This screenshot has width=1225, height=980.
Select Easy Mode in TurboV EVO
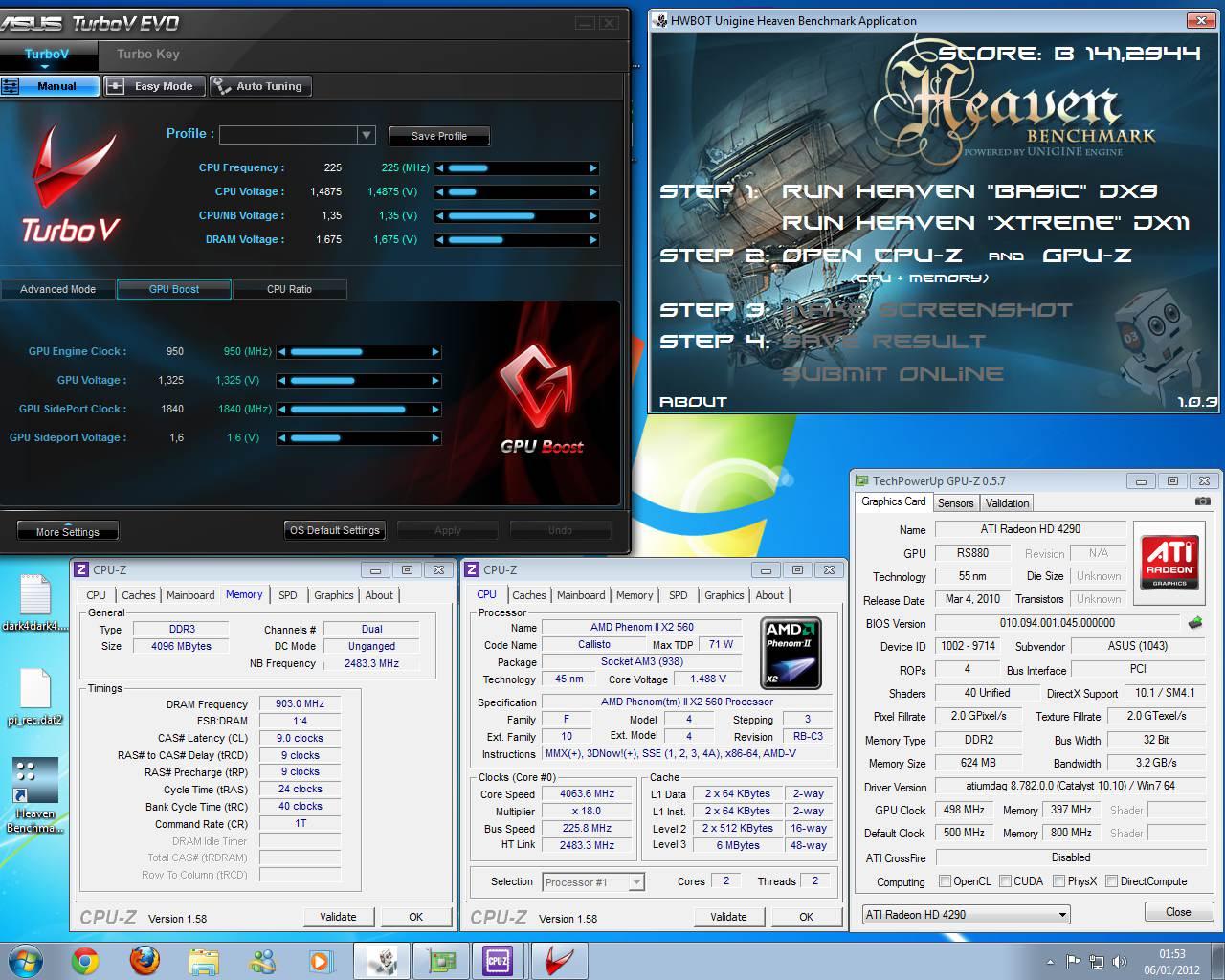154,86
